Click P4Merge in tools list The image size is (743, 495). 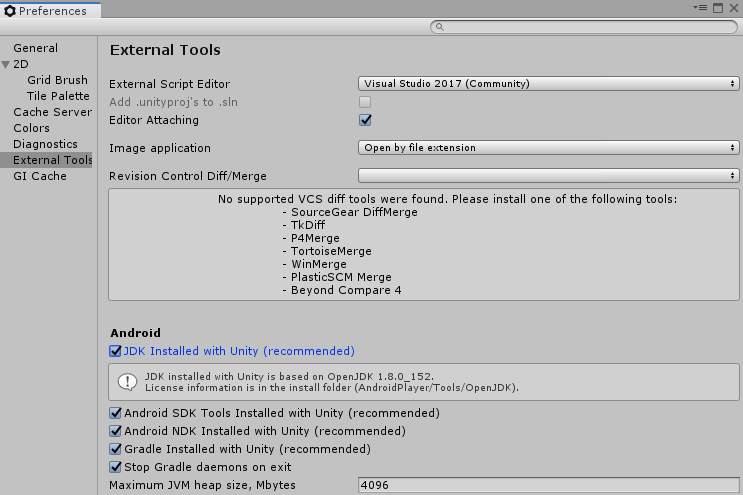315,238
